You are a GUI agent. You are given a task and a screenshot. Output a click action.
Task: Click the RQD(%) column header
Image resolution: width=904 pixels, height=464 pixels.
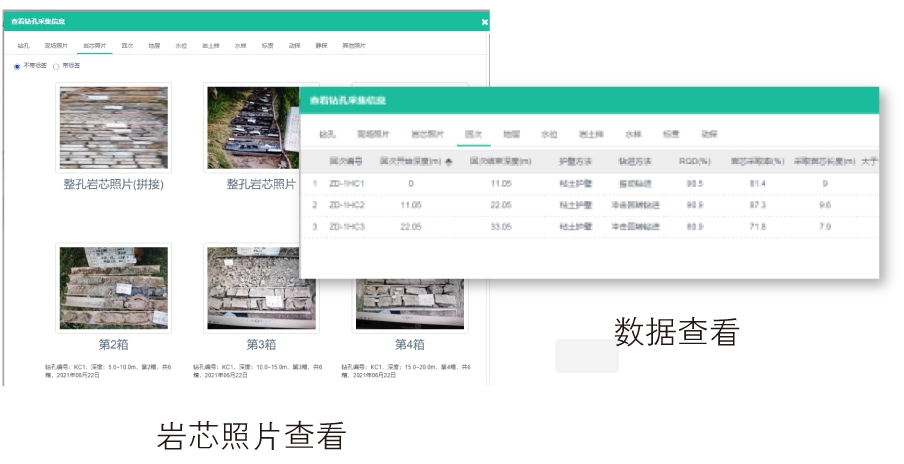pos(695,161)
